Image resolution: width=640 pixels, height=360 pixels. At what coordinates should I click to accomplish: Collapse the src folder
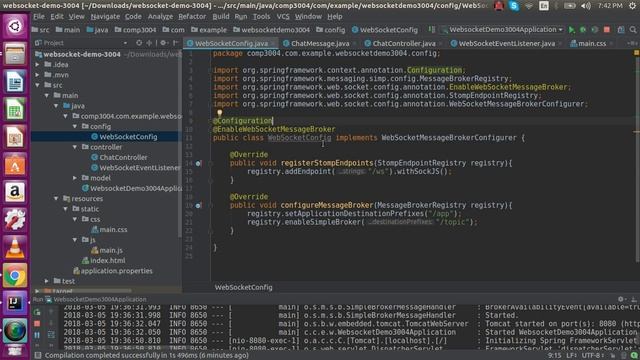pos(38,85)
